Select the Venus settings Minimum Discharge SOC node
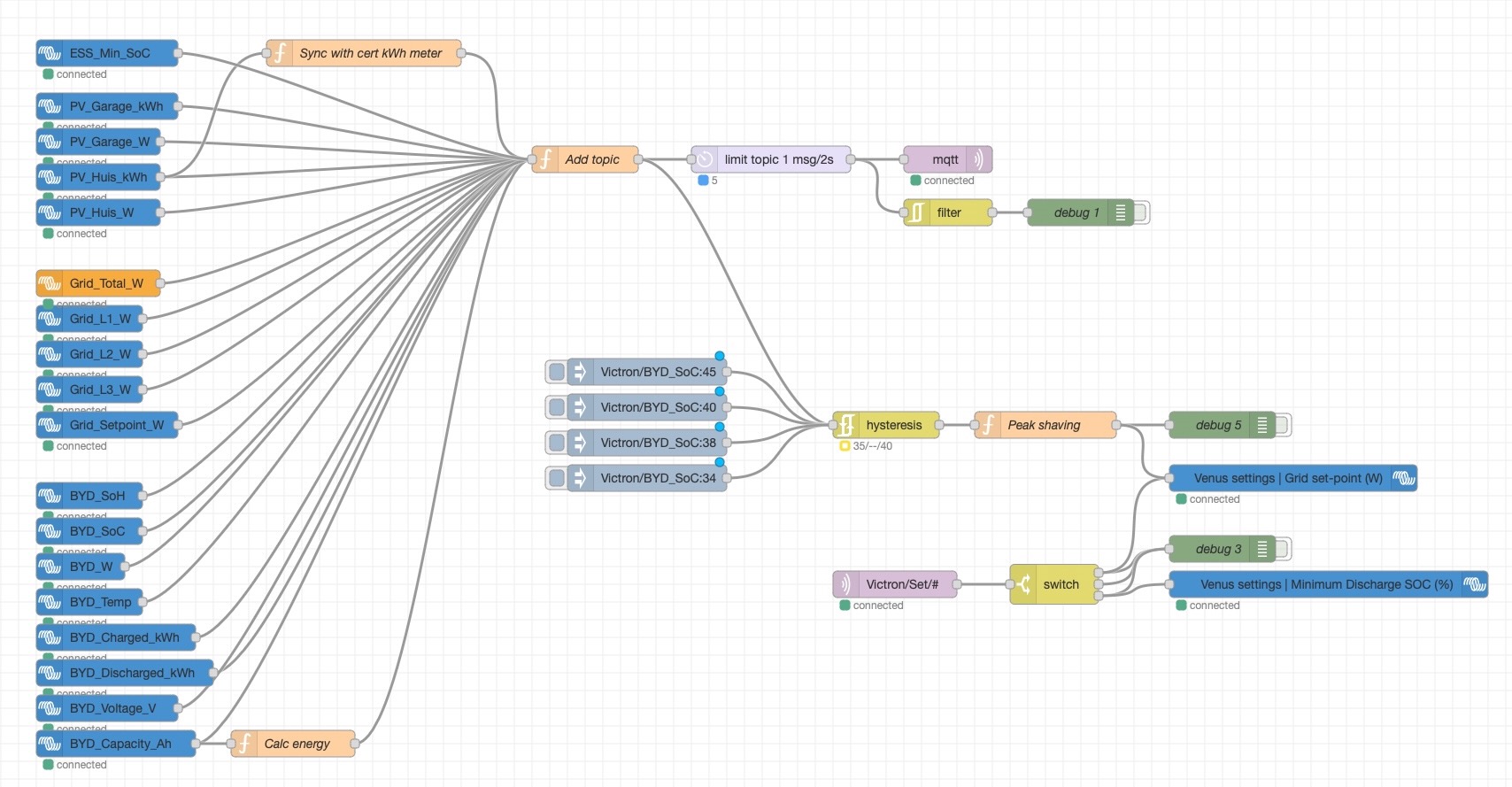 click(x=1325, y=584)
